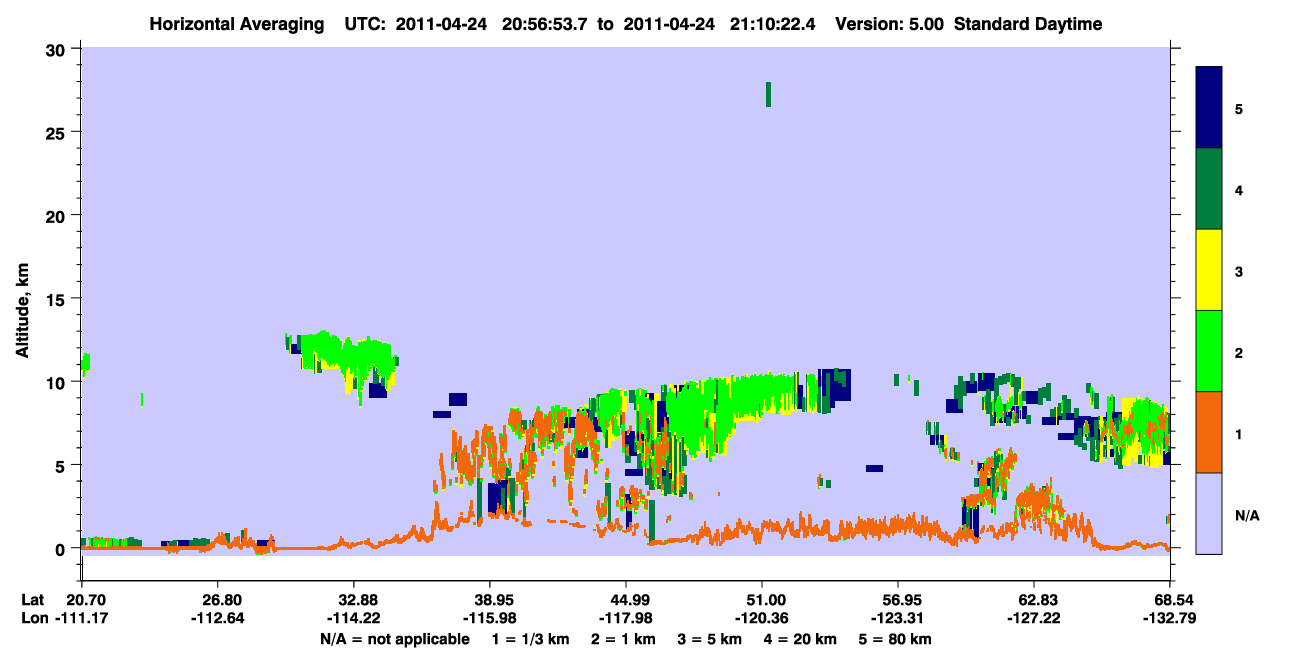Click longitude value '-127.22'
Screen dimensions: 1300x667
click(x=1032, y=618)
